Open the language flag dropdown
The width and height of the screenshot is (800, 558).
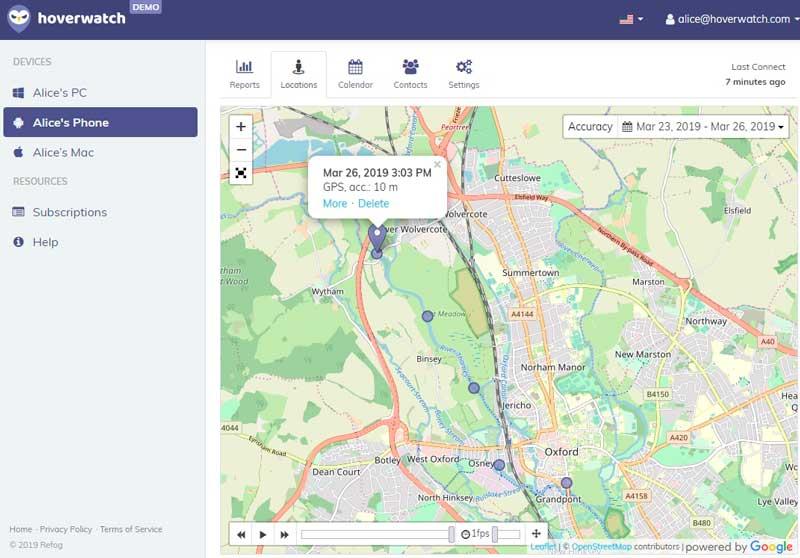tap(631, 19)
